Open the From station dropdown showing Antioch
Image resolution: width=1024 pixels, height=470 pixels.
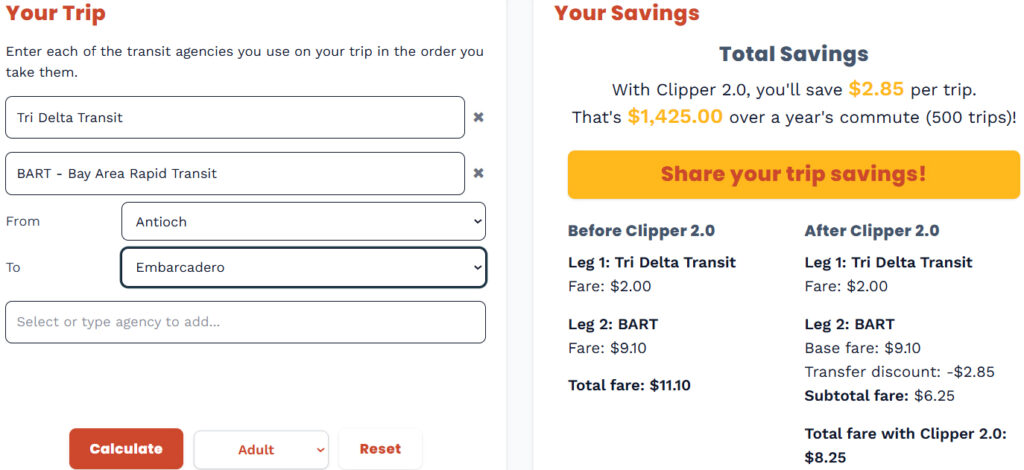point(303,222)
